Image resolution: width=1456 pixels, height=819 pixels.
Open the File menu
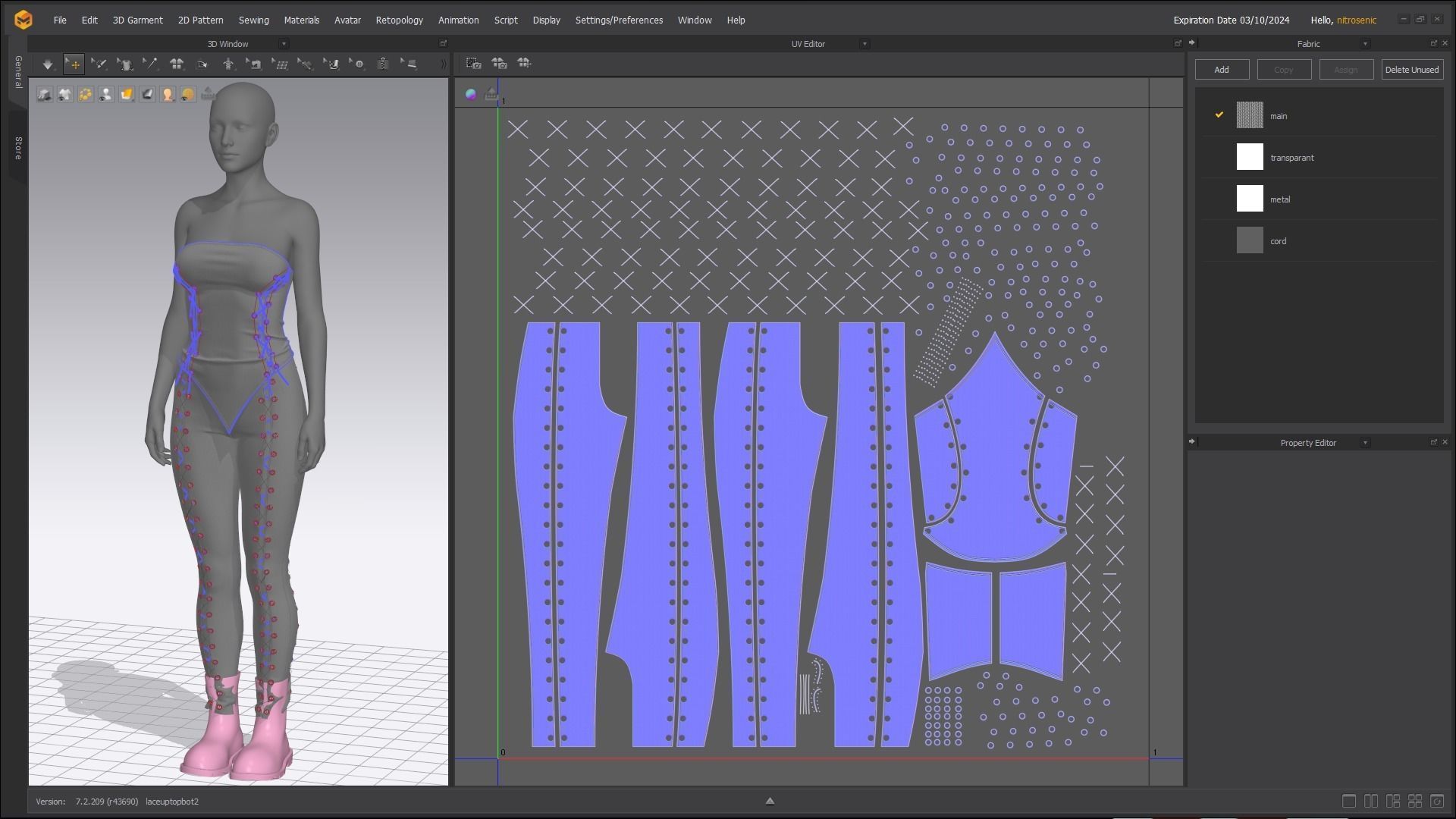pos(60,20)
